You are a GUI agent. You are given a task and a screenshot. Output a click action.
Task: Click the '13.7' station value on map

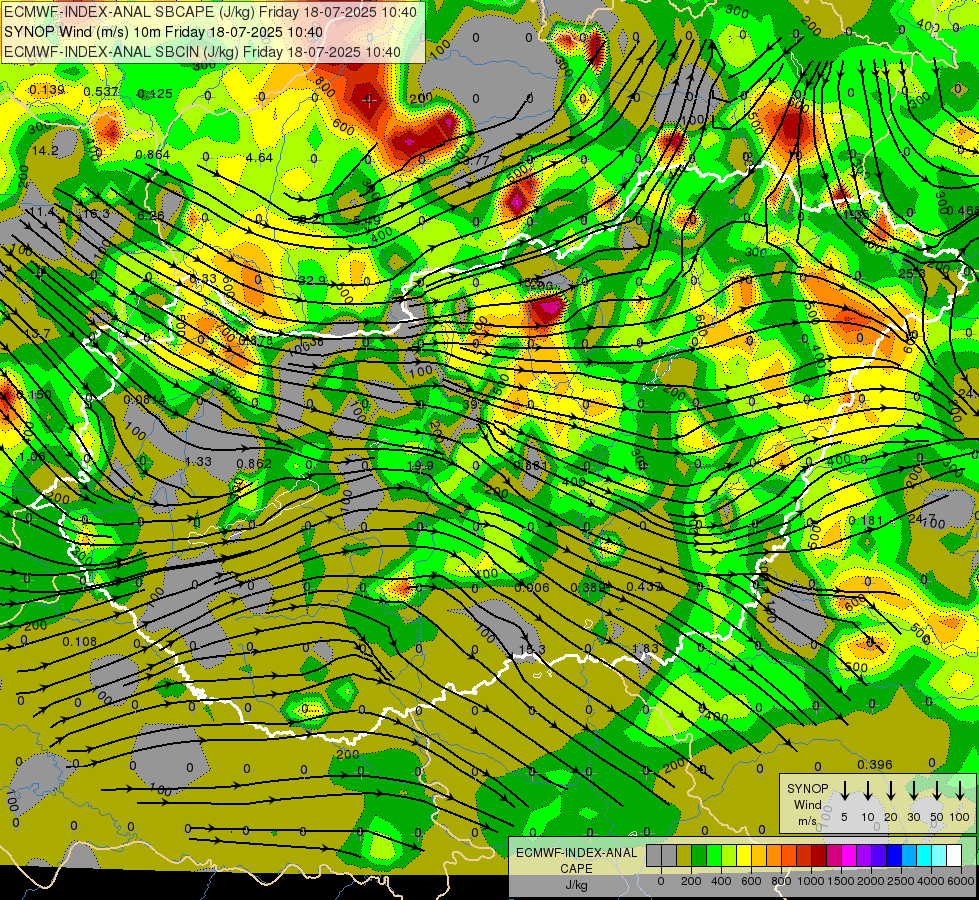coord(37,334)
